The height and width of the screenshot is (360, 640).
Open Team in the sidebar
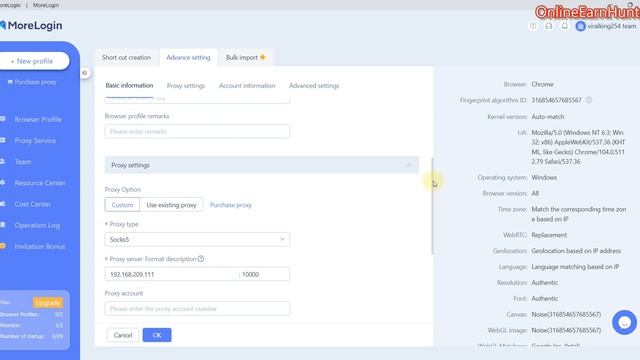coord(23,162)
